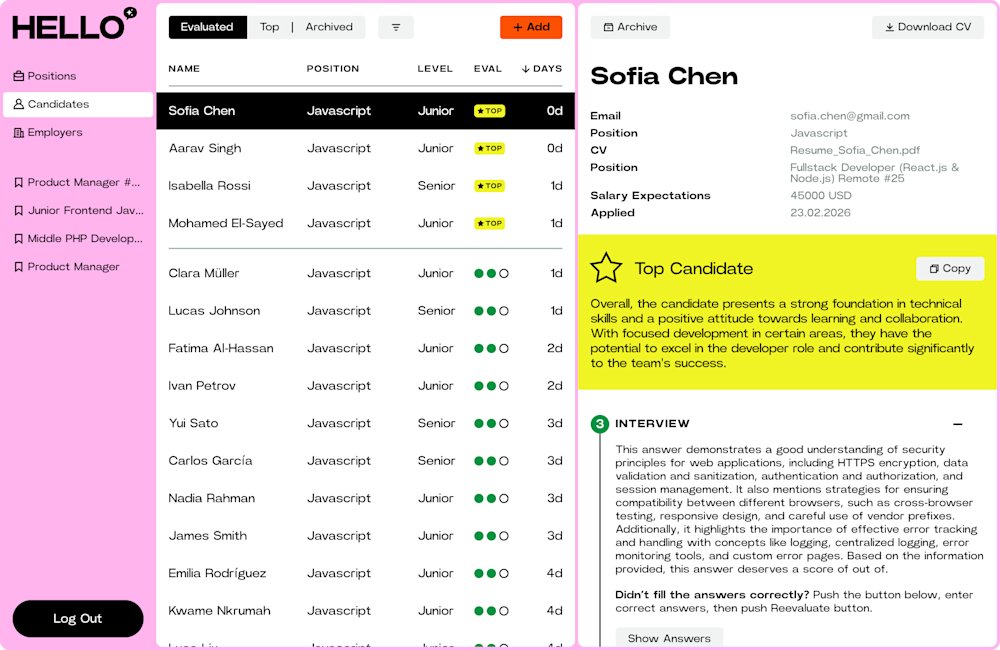
Task: Click the evaluation dots for Lucas Johnson
Action: tap(489, 311)
